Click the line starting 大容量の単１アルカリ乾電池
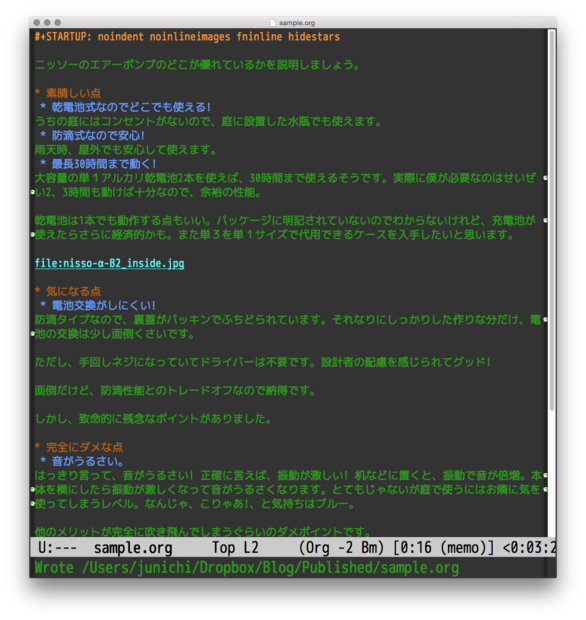586x620 pixels. coord(285,178)
